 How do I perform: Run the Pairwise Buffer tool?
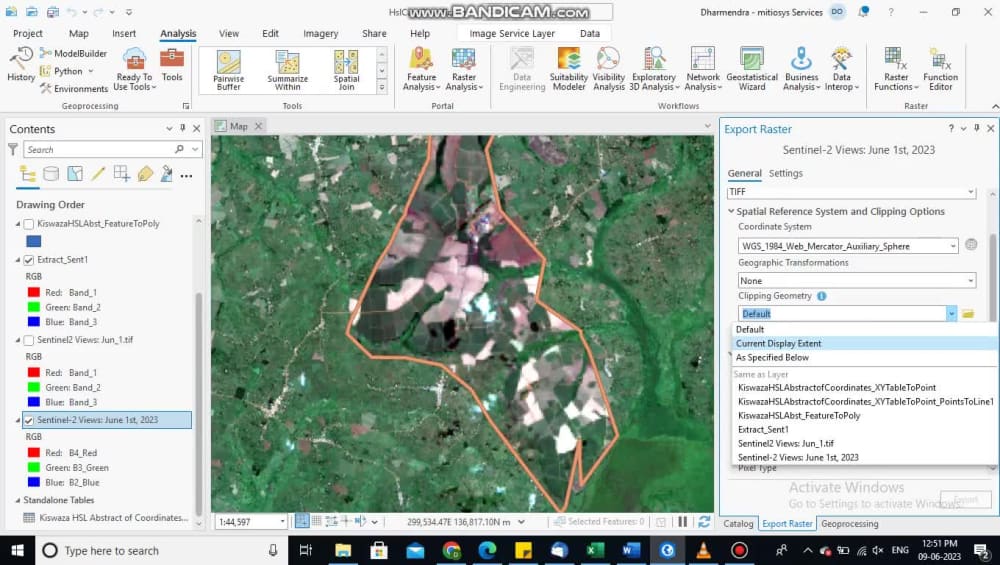[228, 70]
